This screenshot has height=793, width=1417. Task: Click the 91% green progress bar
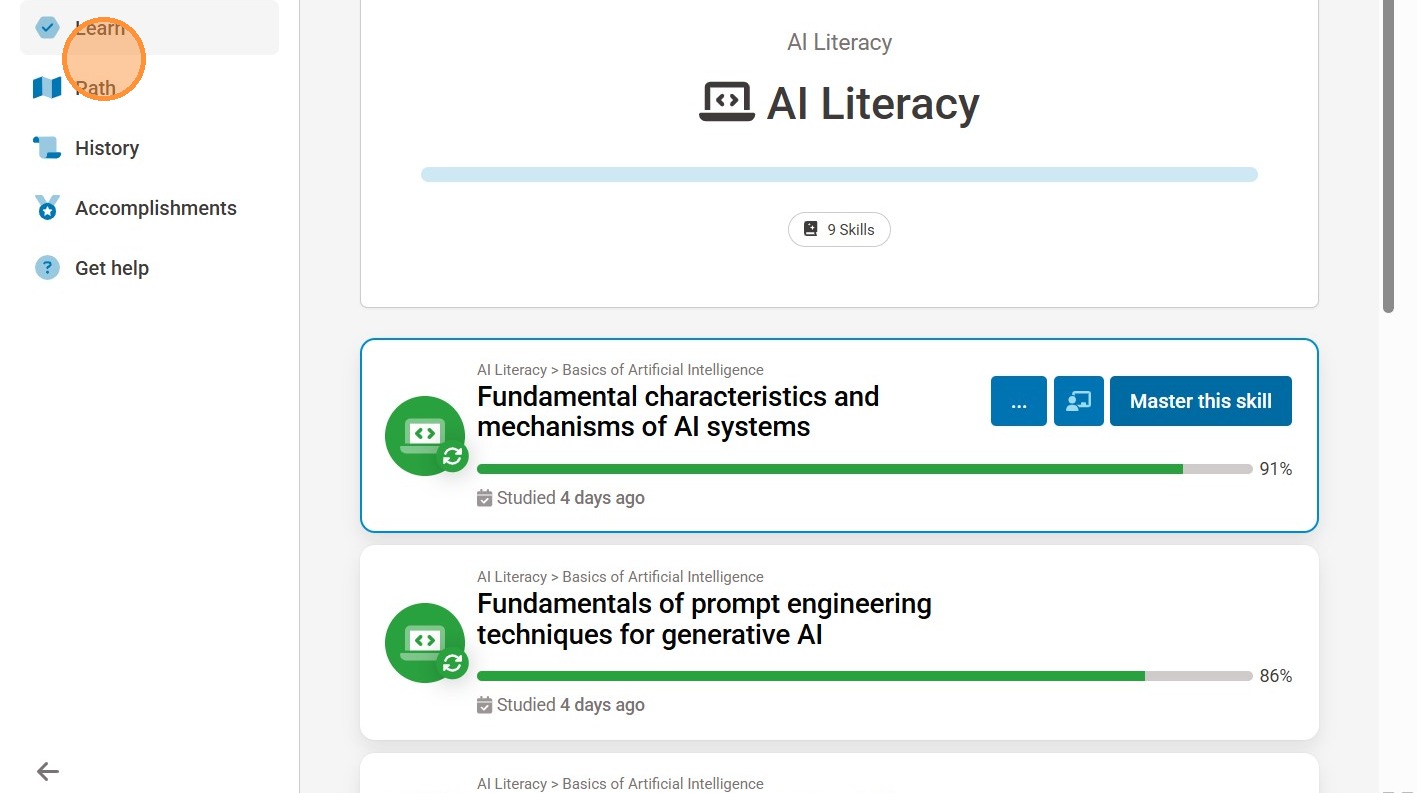(x=830, y=469)
